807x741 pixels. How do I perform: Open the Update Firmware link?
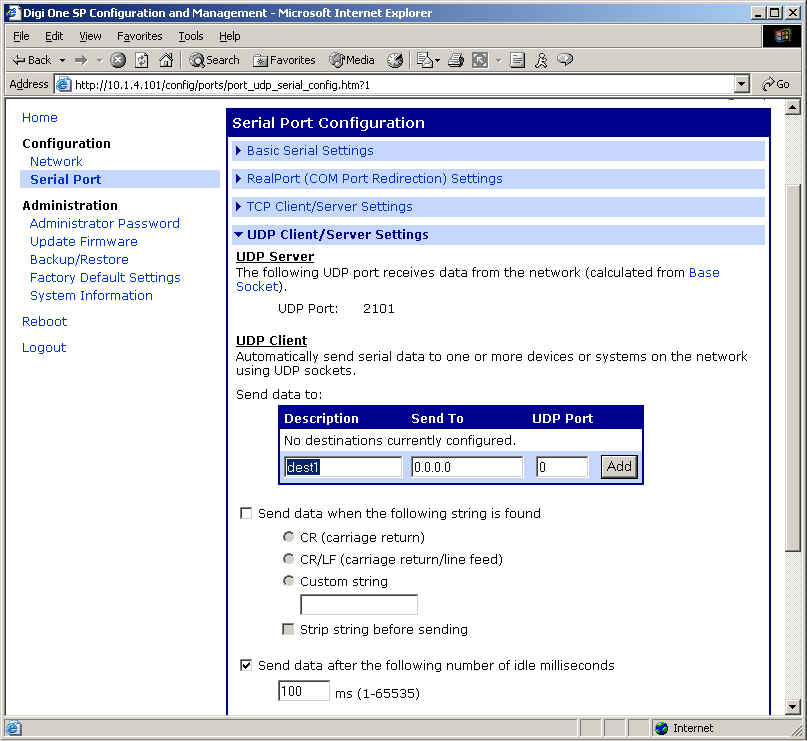coord(84,242)
